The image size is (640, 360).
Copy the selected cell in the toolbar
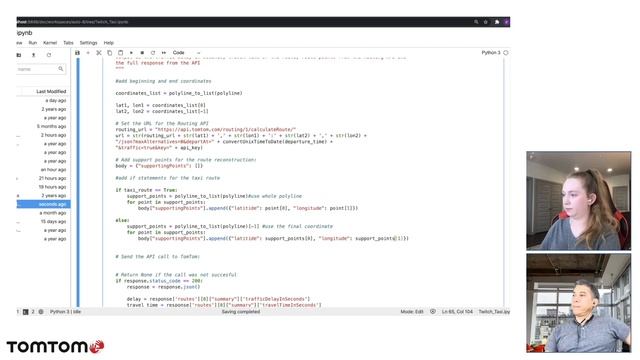(109, 53)
